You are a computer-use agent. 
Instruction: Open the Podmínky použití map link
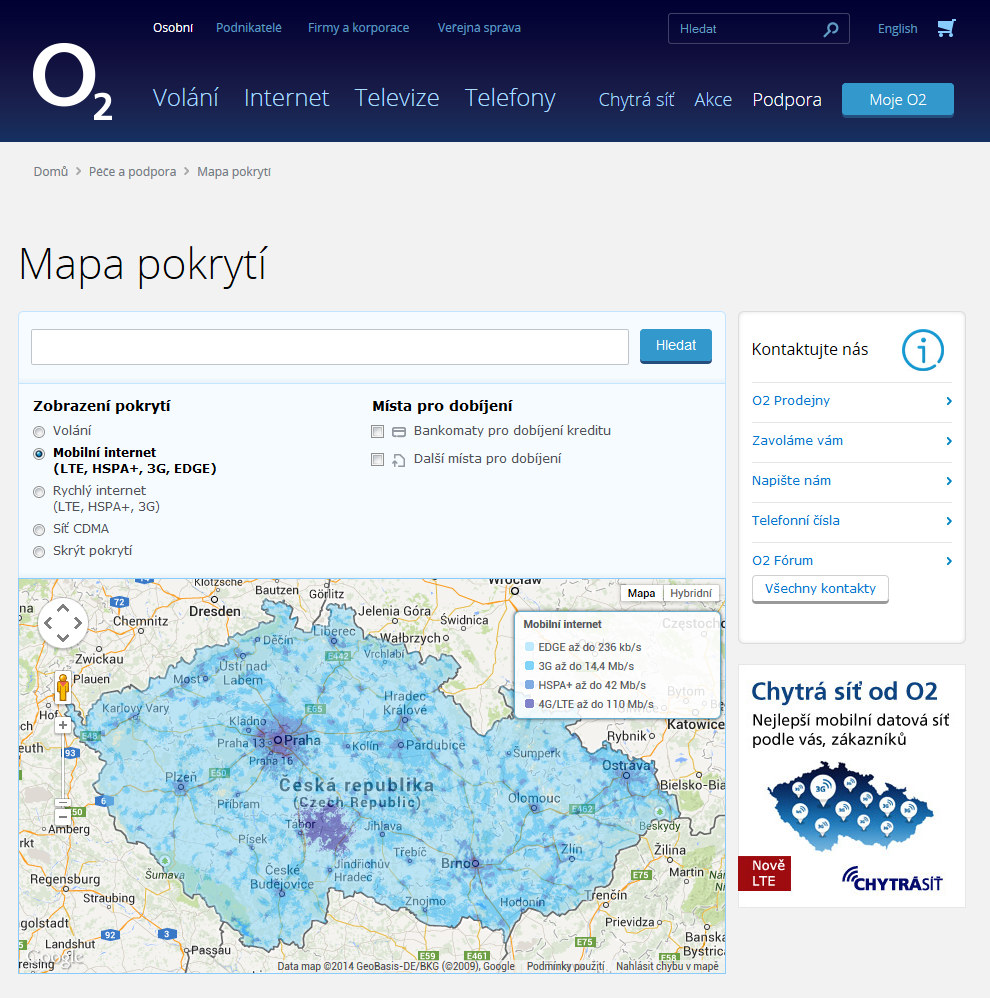tap(565, 966)
